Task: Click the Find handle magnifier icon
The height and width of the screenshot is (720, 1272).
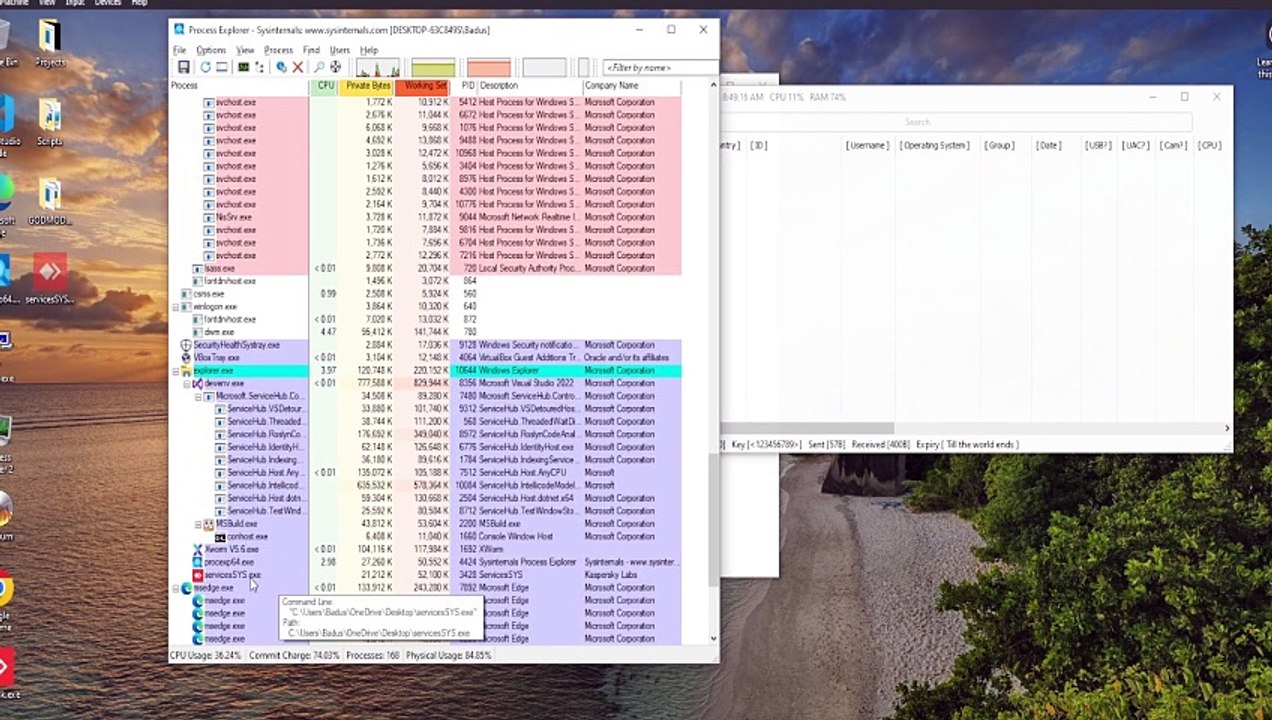Action: 319,67
